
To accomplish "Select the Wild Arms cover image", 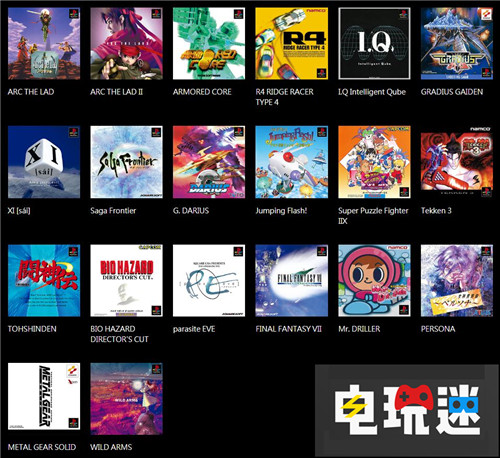I will pos(126,399).
